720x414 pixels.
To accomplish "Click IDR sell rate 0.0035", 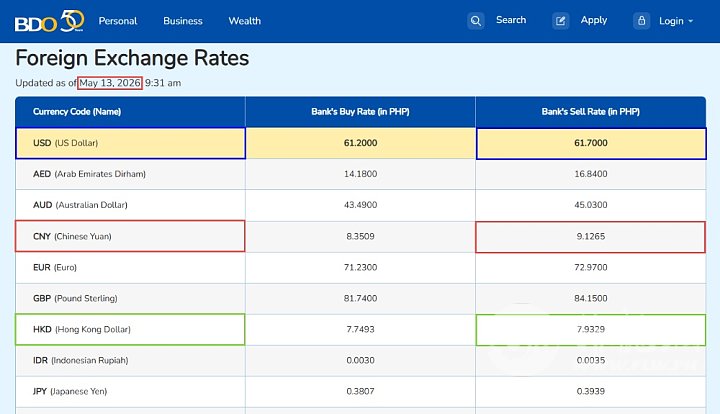I will [x=591, y=361].
